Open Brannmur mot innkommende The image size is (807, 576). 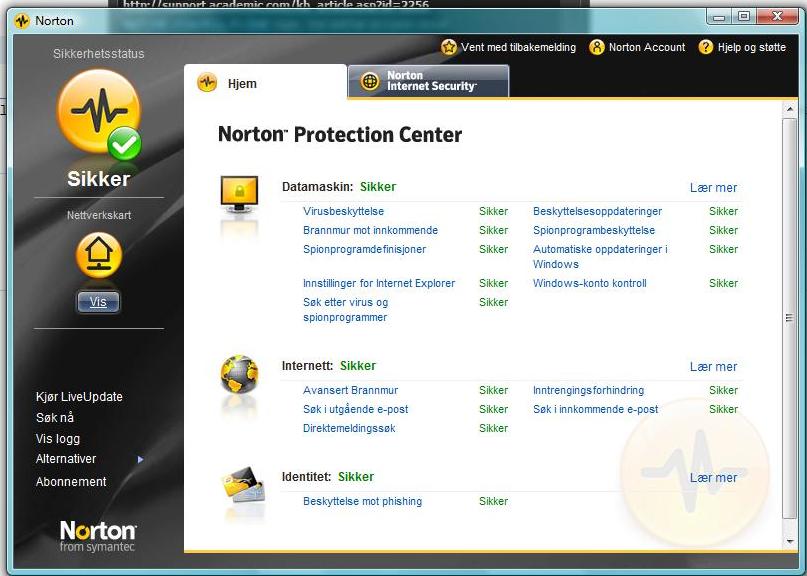(x=371, y=230)
